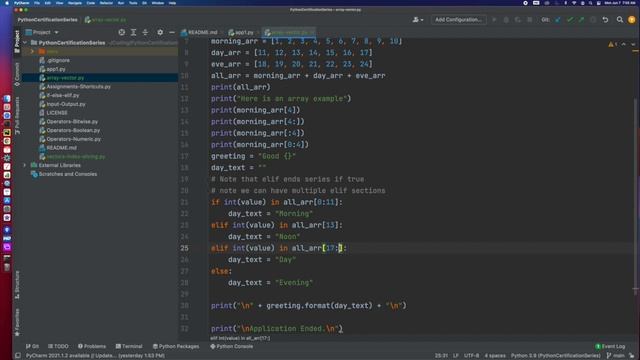640x360 pixels.
Task: Click the UTF-8 encoding status entry
Action: tap(471, 356)
